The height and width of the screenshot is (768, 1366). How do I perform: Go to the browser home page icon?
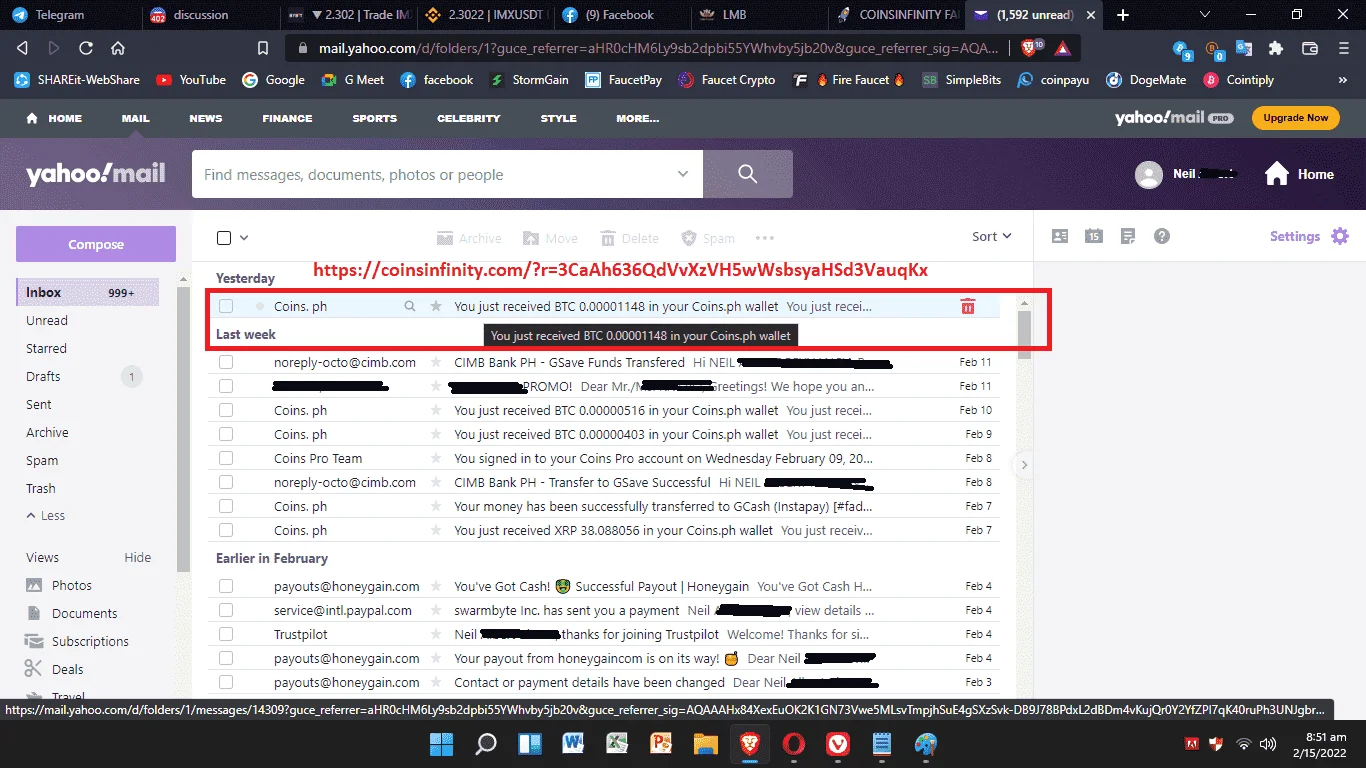118,48
